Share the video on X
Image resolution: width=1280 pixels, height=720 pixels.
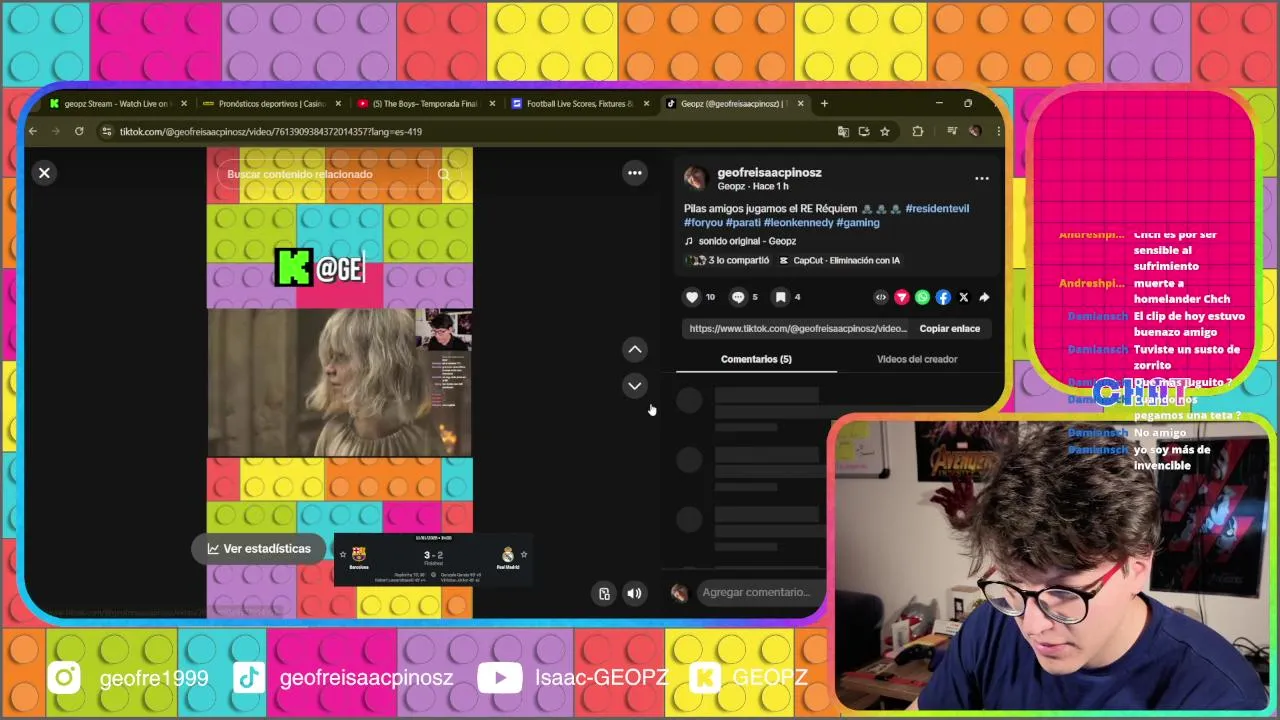pyautogui.click(x=964, y=297)
